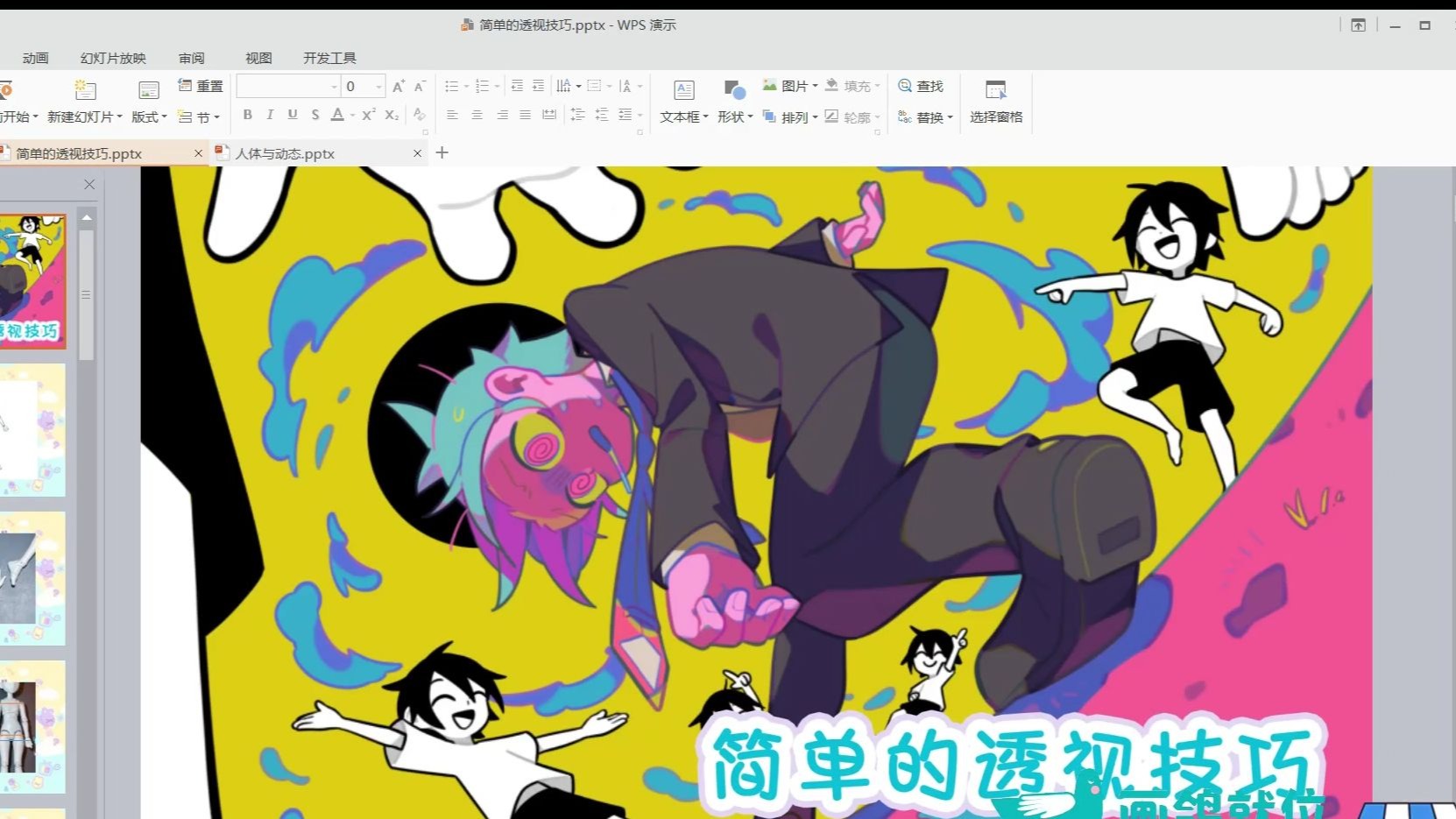Align text left
The width and height of the screenshot is (1456, 819).
click(x=452, y=115)
